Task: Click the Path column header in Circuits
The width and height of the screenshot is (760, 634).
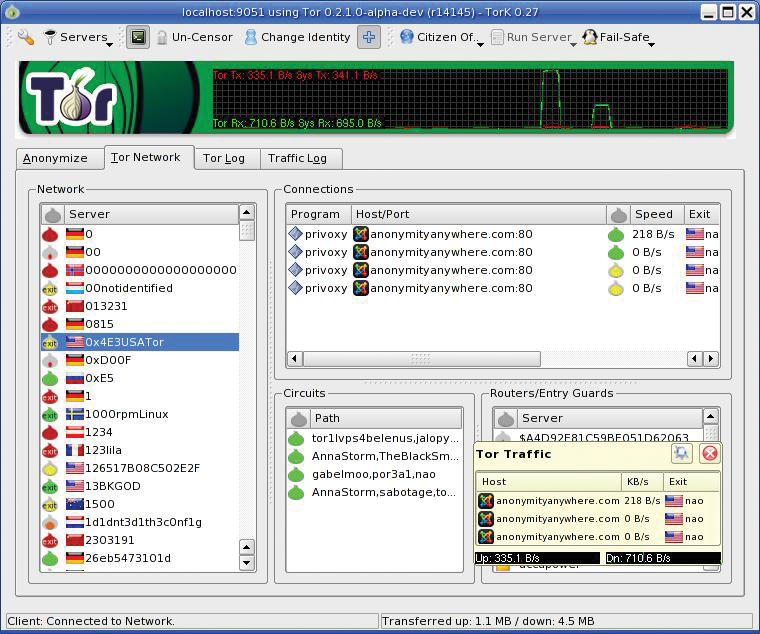Action: click(x=385, y=418)
